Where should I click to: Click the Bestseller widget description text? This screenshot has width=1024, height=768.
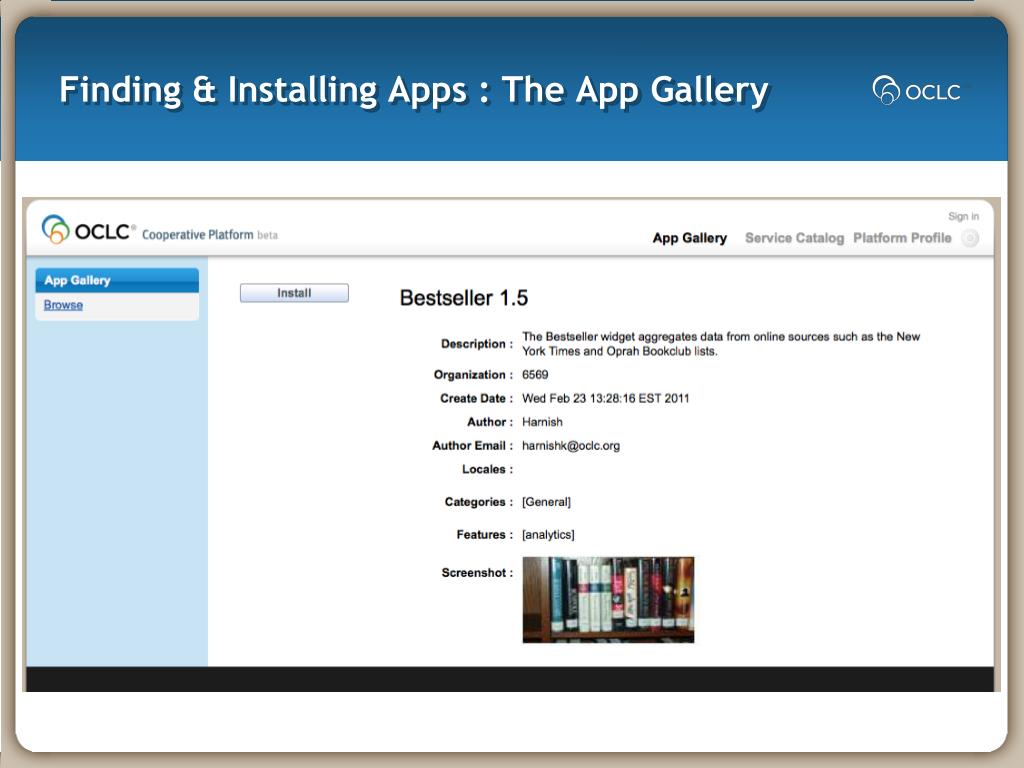click(720, 344)
